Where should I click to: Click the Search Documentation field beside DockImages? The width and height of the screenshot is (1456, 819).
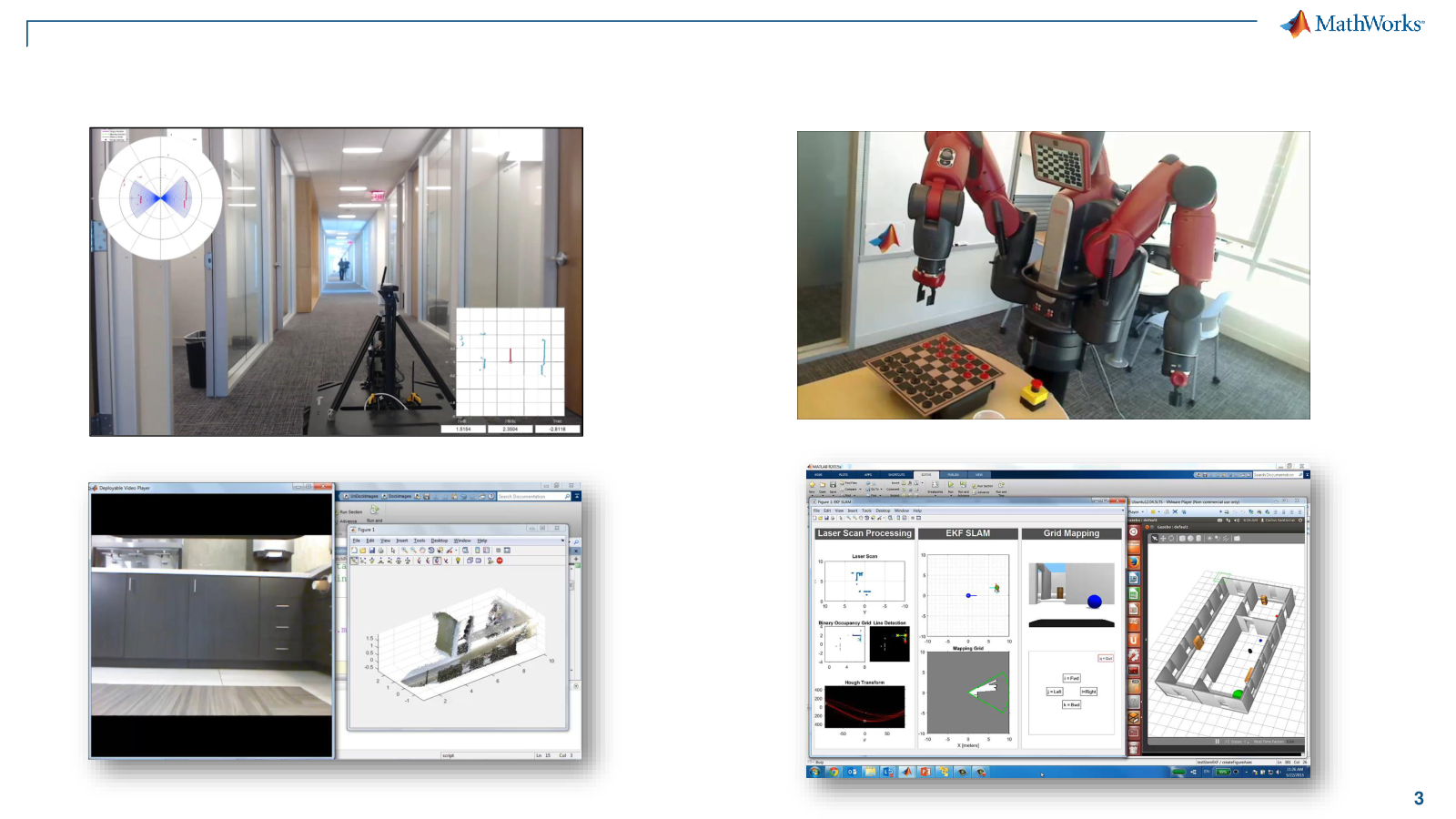[531, 497]
